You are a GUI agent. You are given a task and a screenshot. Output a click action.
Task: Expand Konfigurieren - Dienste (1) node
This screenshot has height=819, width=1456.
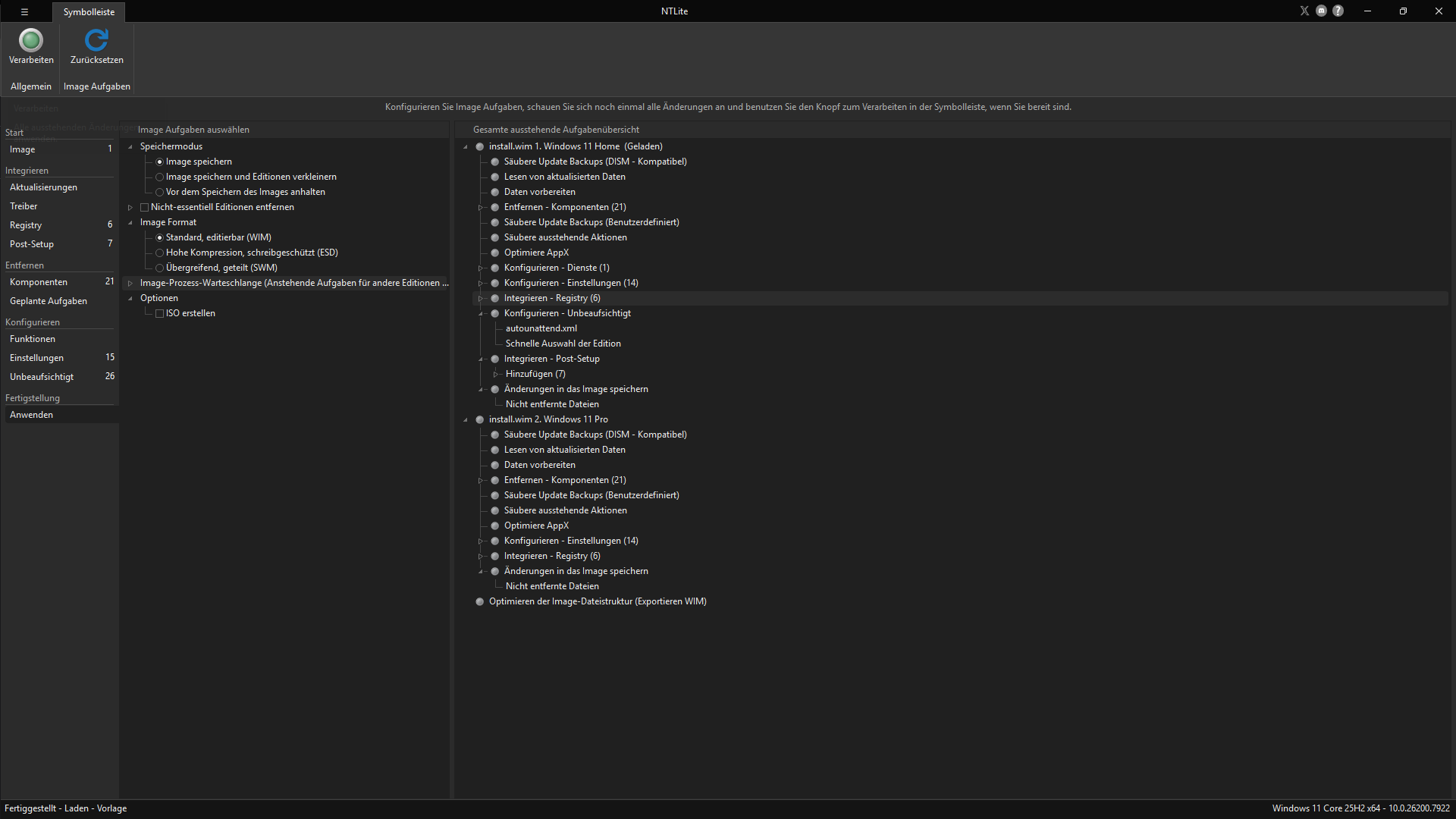click(x=481, y=268)
